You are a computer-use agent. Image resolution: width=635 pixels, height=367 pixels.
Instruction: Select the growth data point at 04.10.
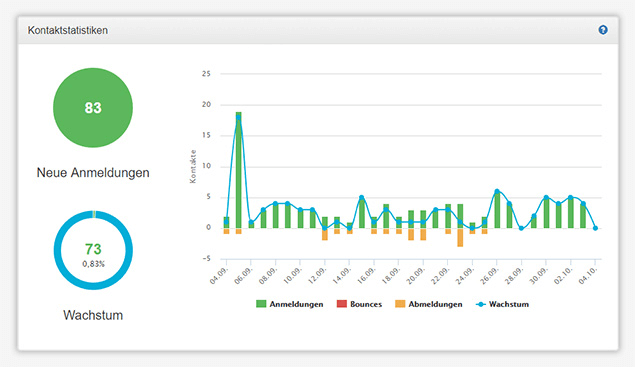[595, 228]
